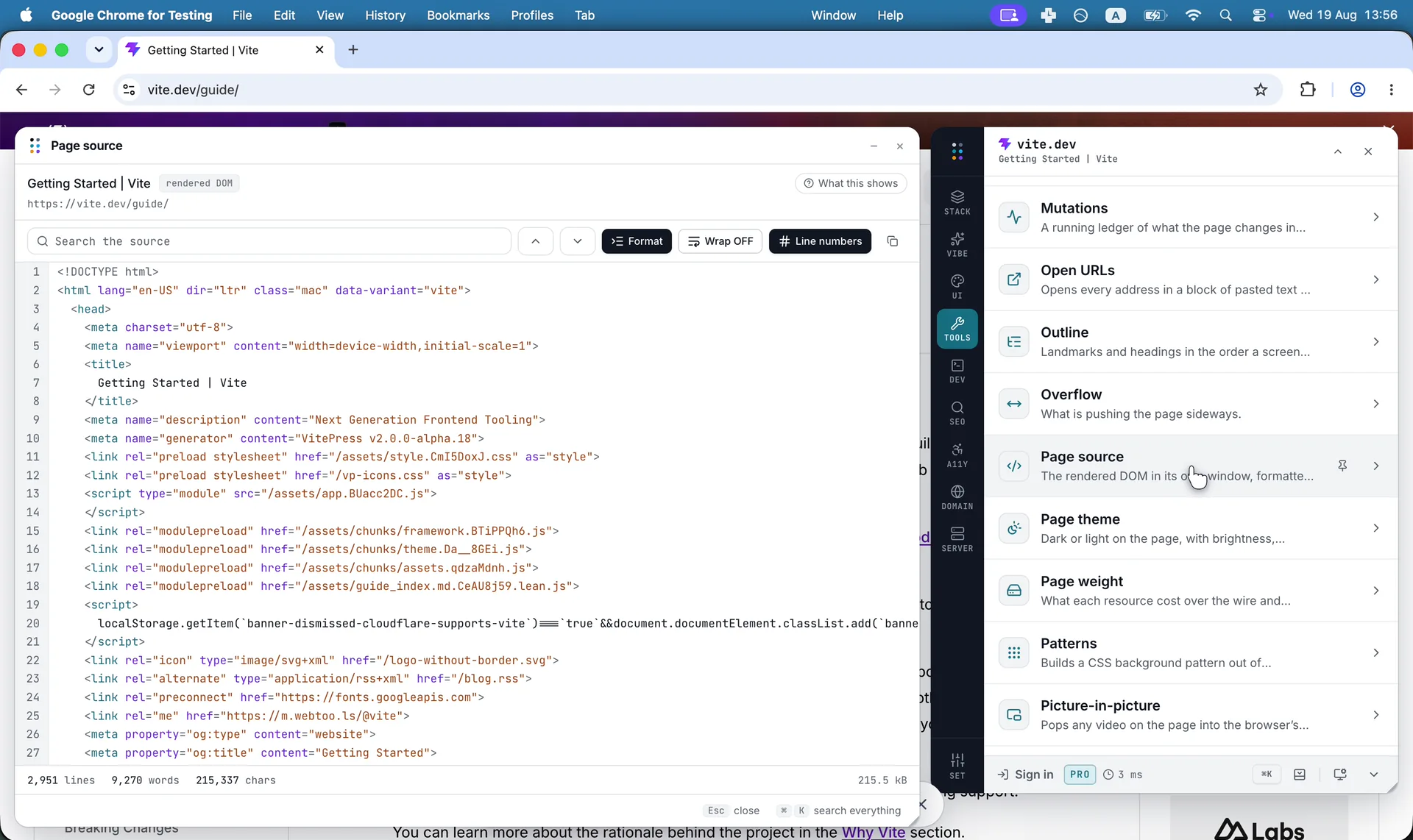1413x840 pixels.
Task: Open the VIBE sidebar section
Action: coord(957,244)
